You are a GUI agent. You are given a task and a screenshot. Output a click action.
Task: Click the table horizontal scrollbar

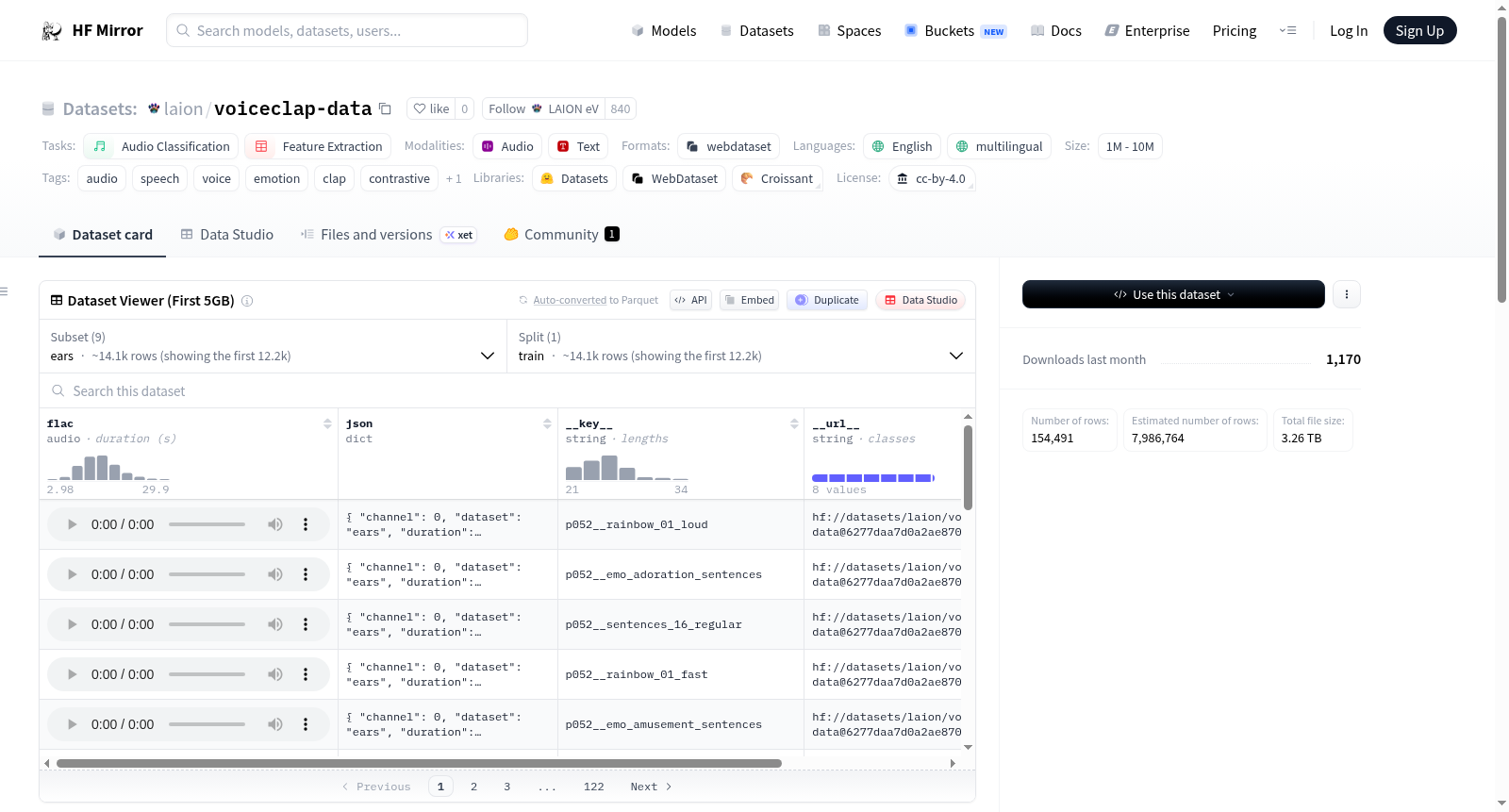coord(419,763)
